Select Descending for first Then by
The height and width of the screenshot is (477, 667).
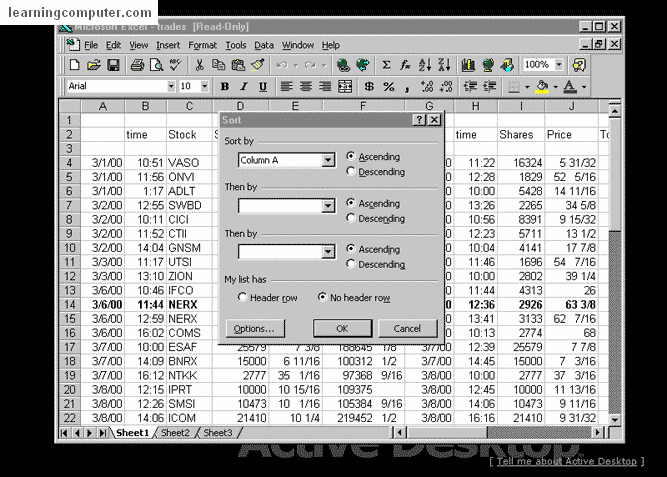351,218
